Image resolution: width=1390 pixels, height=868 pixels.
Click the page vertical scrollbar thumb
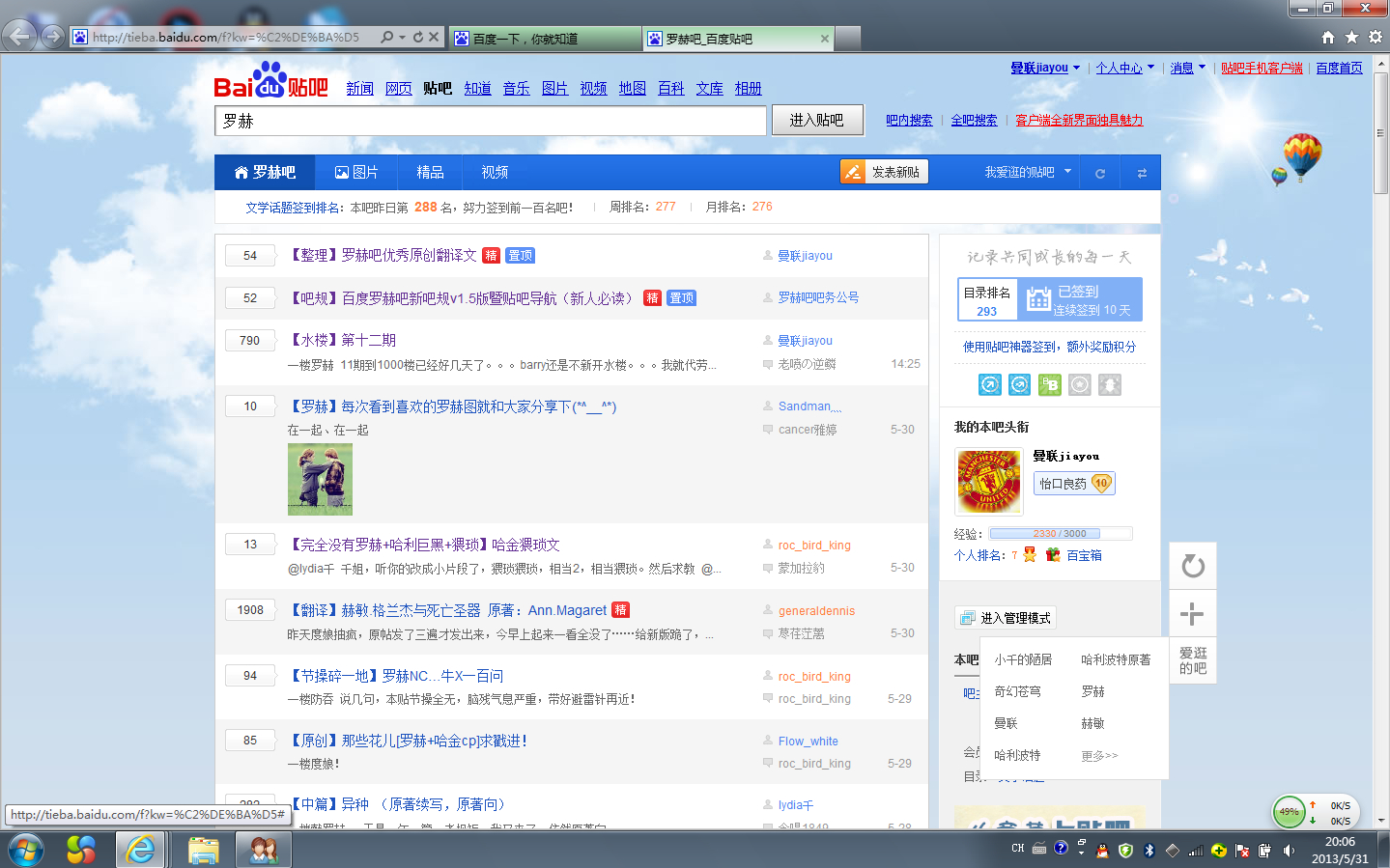1381,132
